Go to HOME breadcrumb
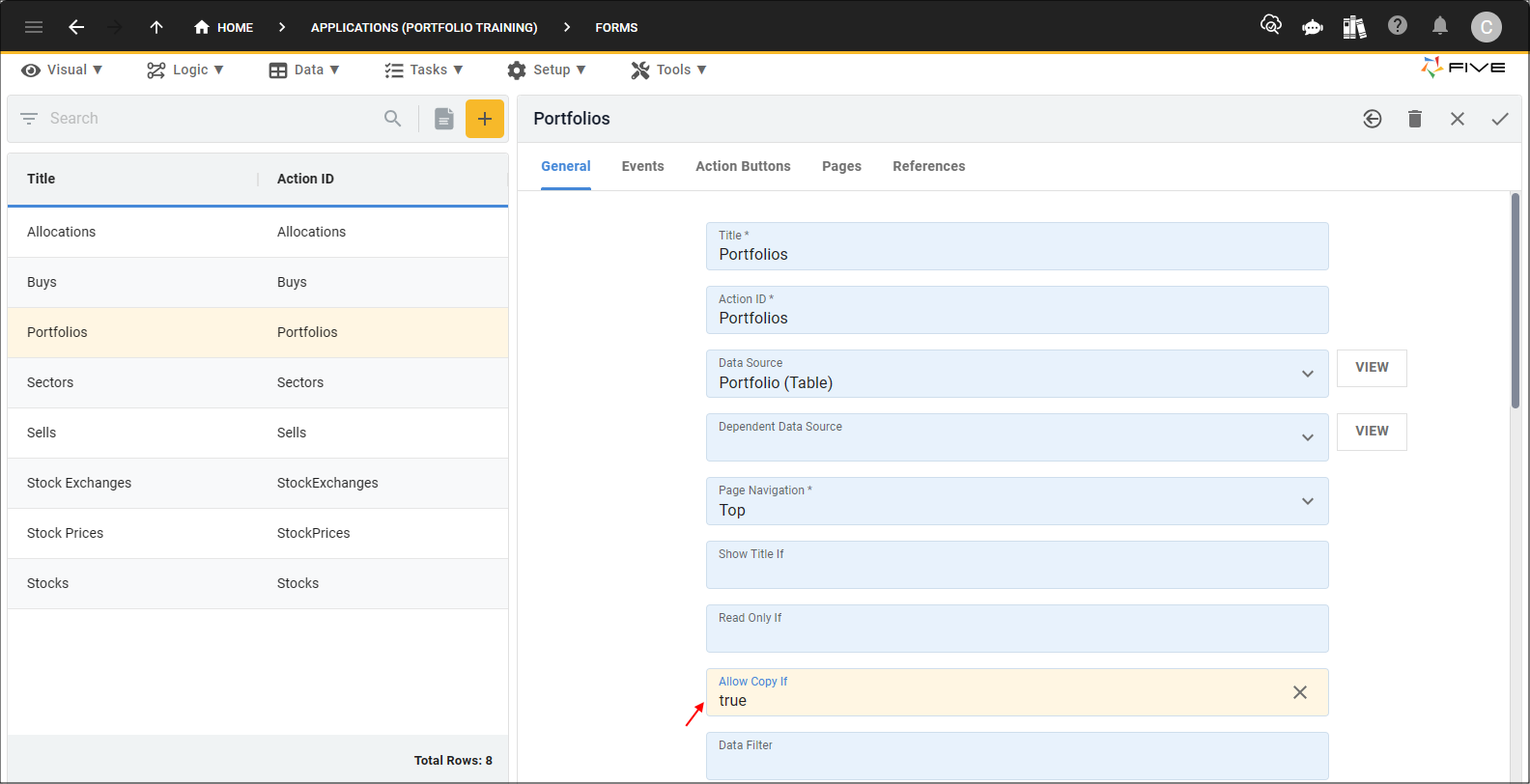This screenshot has height=784, width=1530. [x=224, y=27]
